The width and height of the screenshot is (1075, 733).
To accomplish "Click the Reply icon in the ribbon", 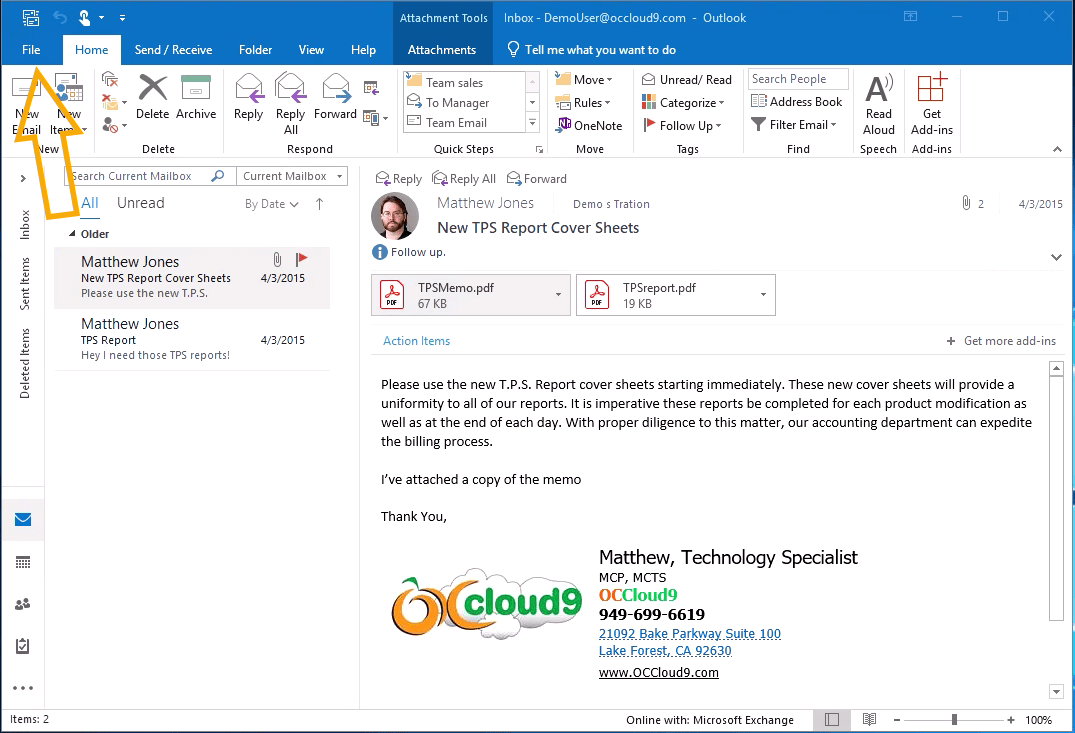I will pos(248,97).
